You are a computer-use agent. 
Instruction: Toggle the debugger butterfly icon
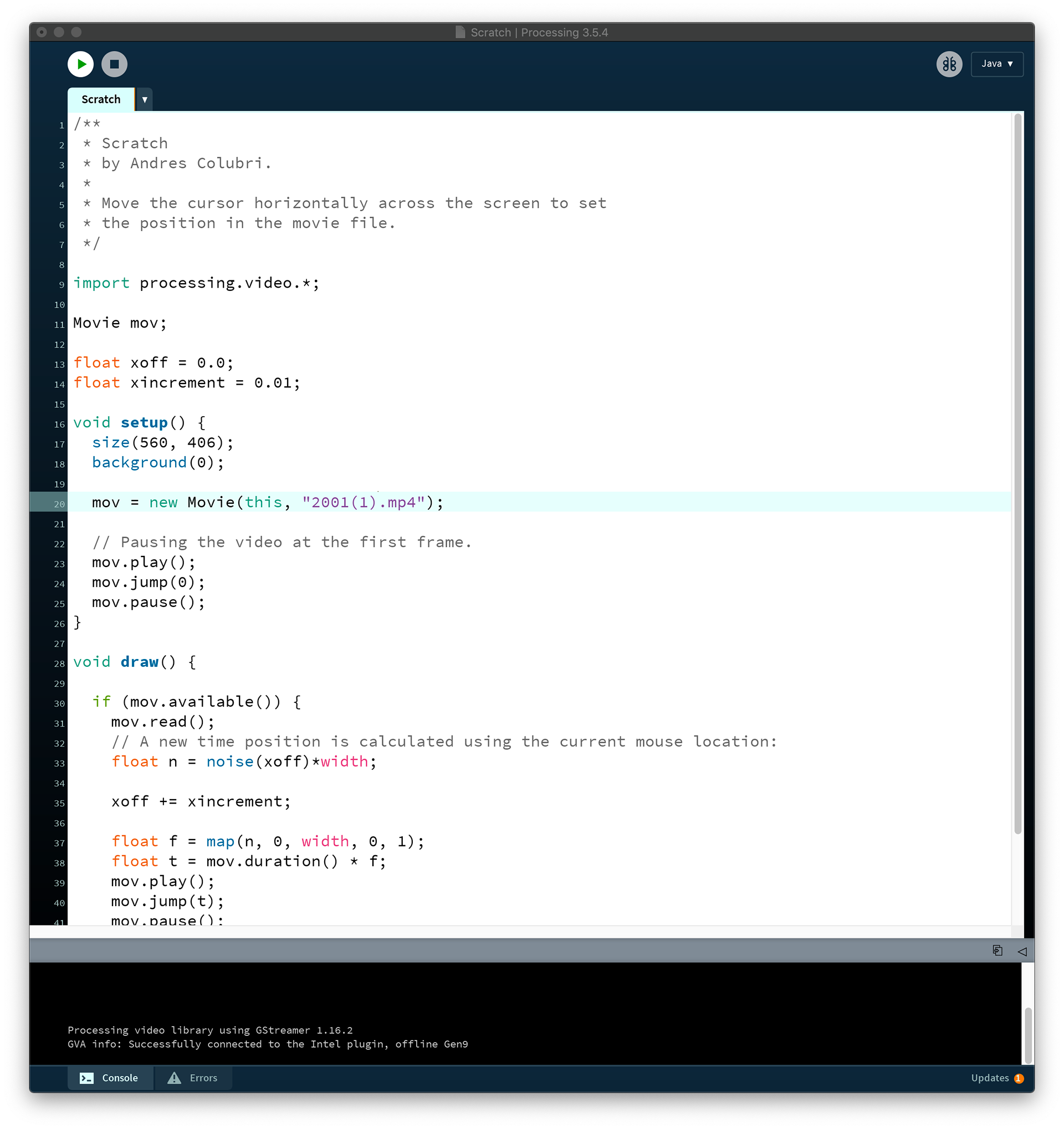click(949, 64)
